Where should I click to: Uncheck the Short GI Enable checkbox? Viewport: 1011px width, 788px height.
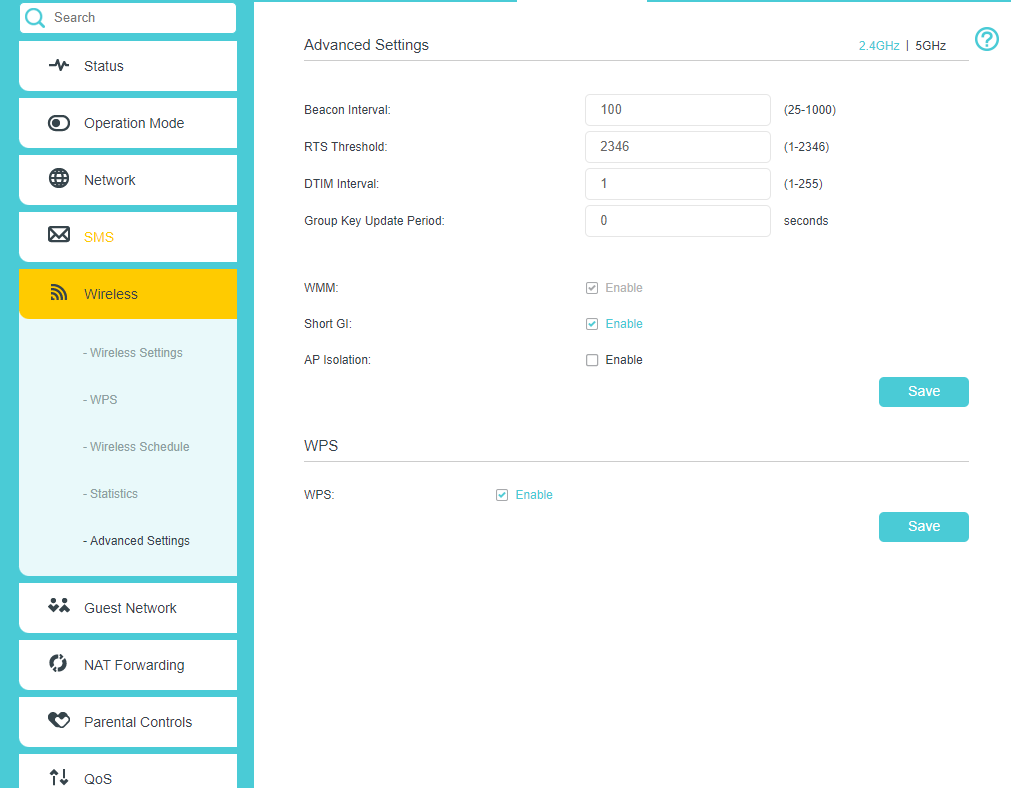click(x=592, y=324)
